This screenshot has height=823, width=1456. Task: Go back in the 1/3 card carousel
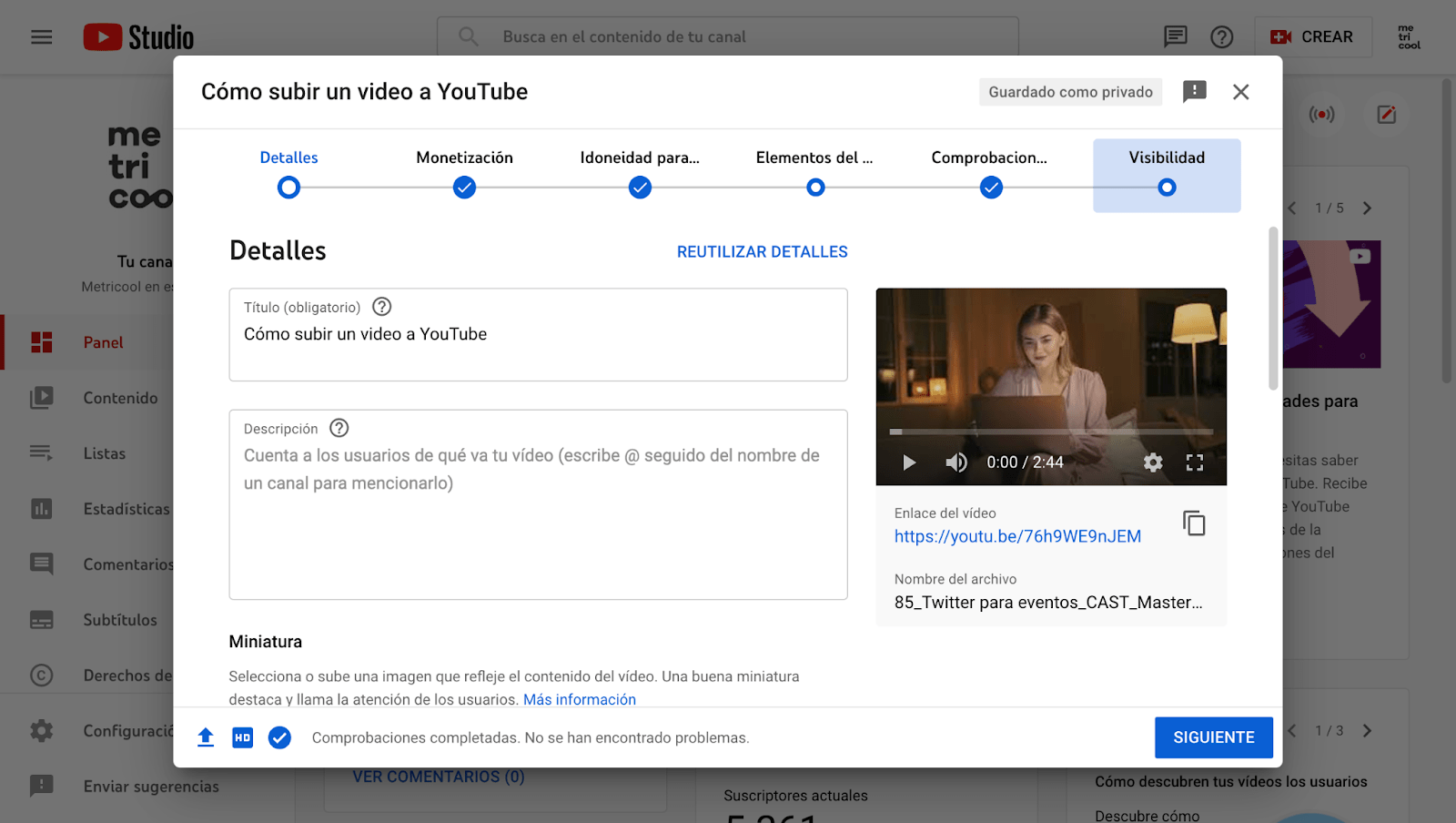[x=1291, y=730]
